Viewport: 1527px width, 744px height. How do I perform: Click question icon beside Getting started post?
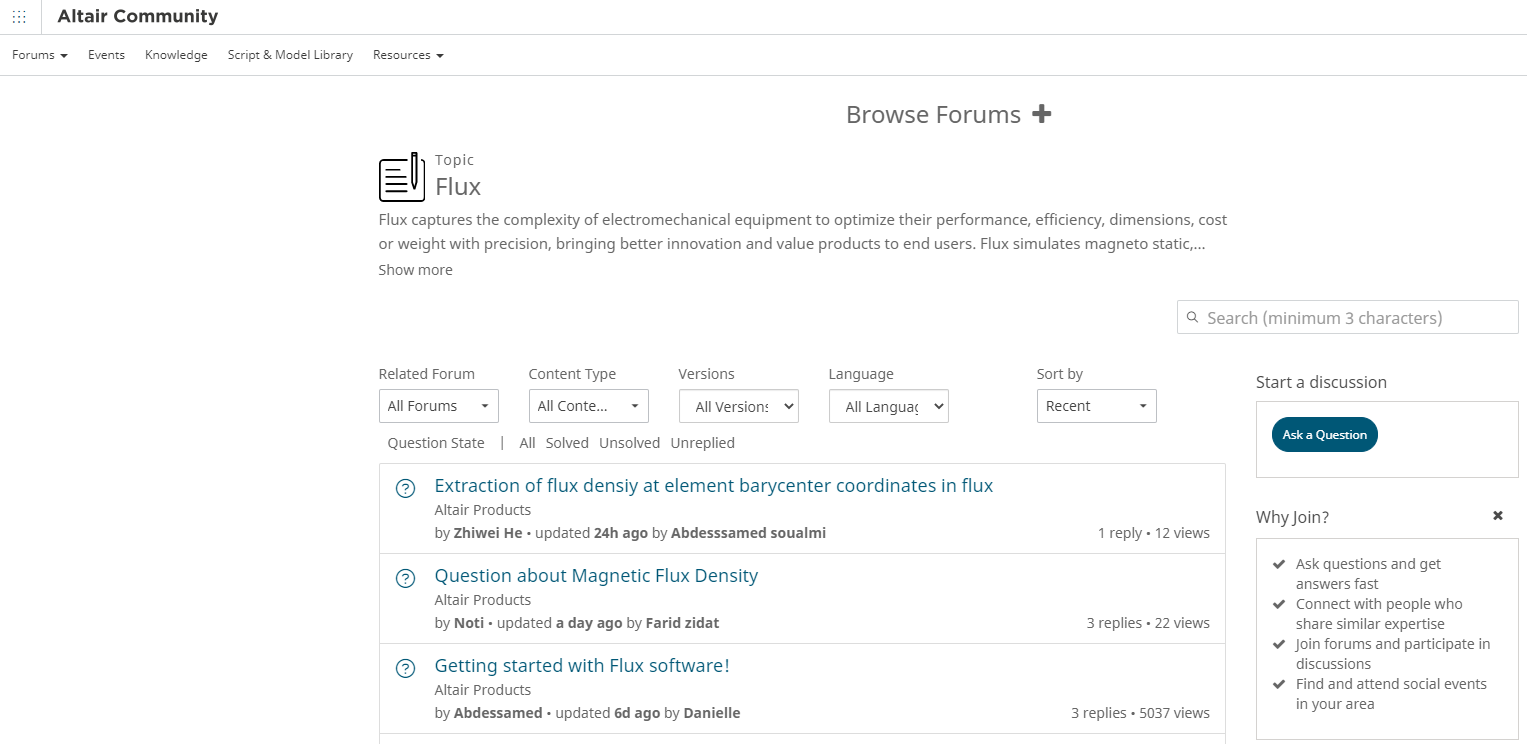405,668
